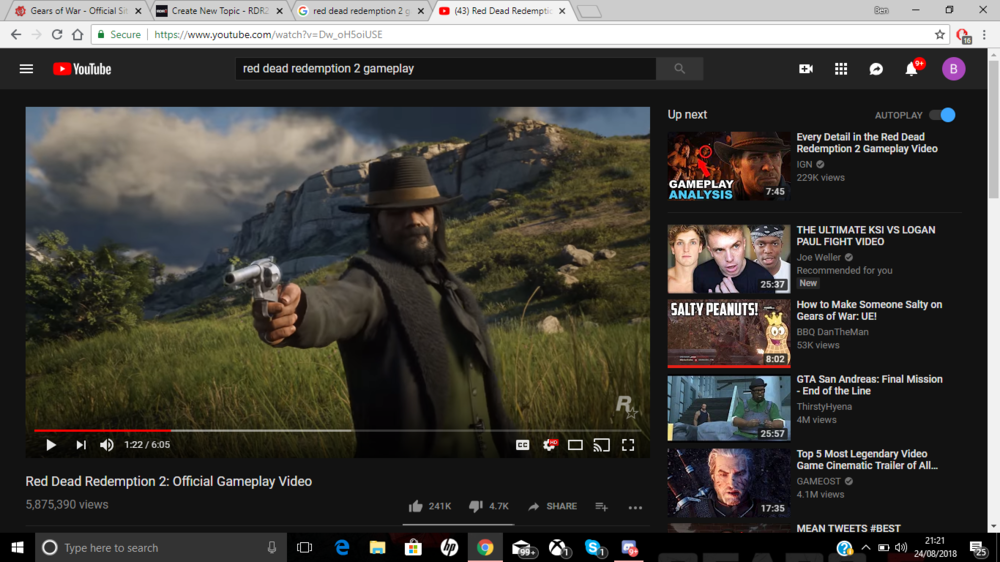This screenshot has width=1000, height=562.
Task: Click the SHARE button below the video
Action: click(x=552, y=507)
